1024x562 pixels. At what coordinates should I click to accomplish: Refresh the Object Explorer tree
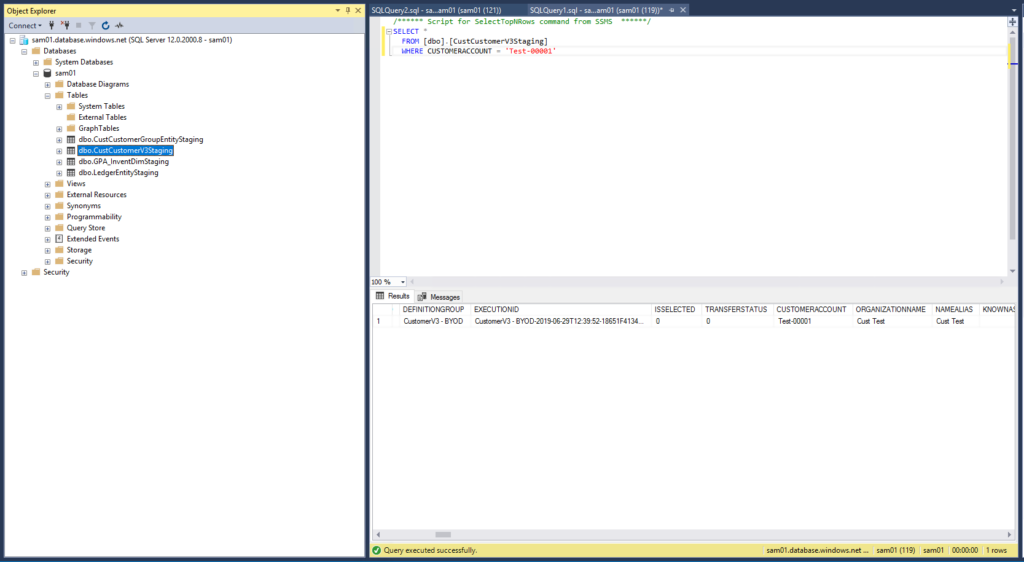[x=105, y=25]
